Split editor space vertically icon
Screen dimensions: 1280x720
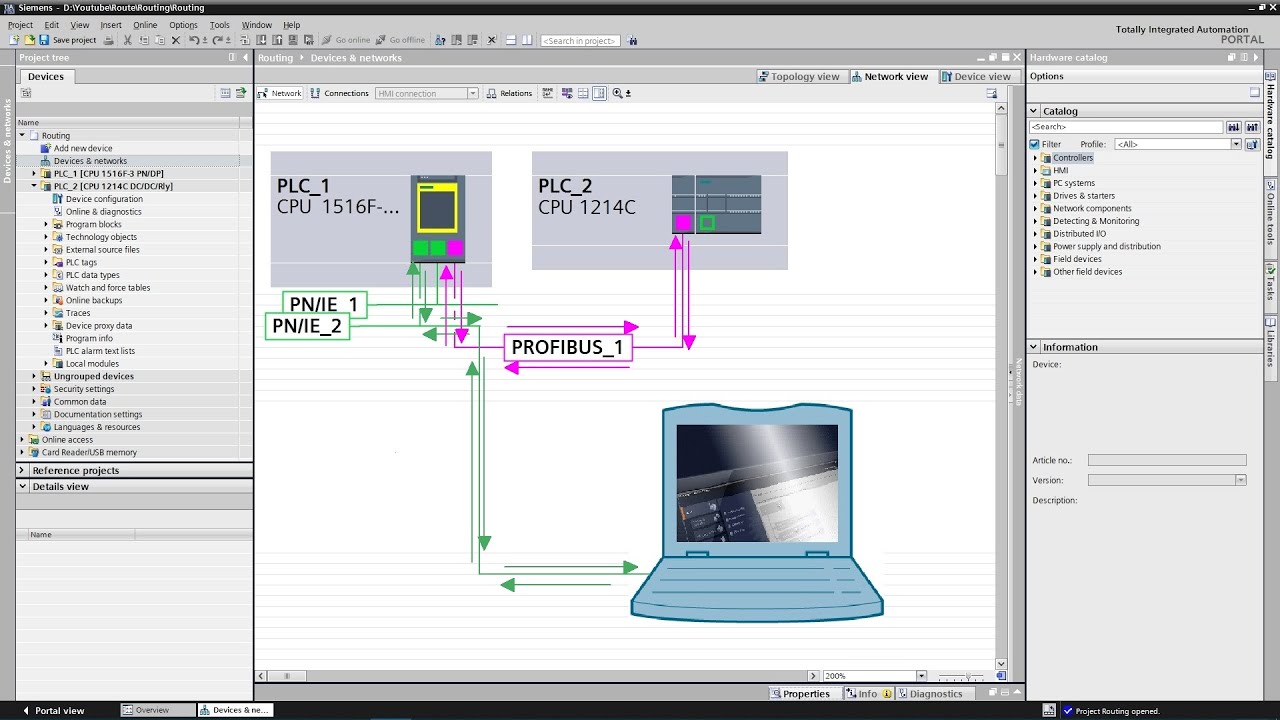click(526, 40)
